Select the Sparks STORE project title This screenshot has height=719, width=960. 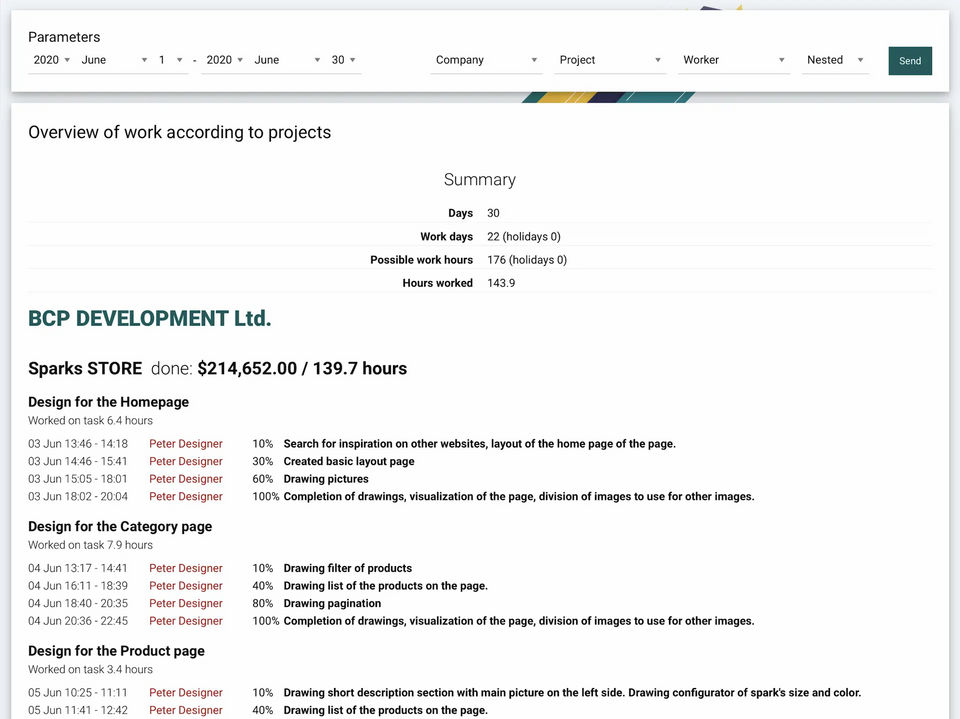85,368
